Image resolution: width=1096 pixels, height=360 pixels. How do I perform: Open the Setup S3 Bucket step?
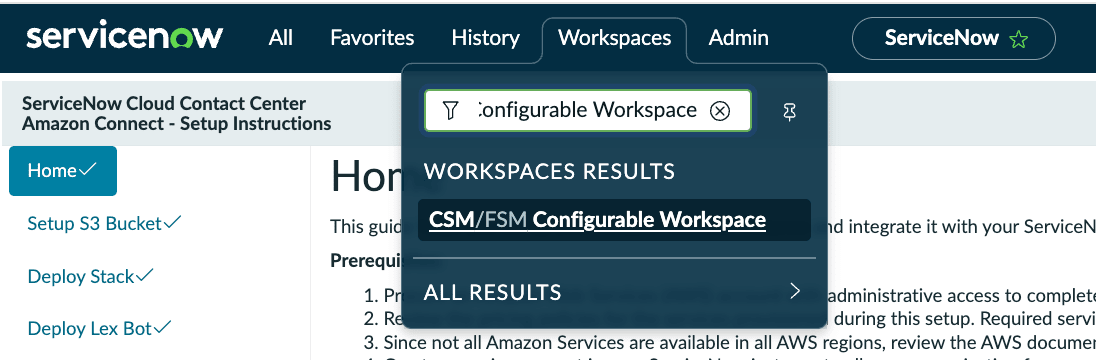[104, 223]
